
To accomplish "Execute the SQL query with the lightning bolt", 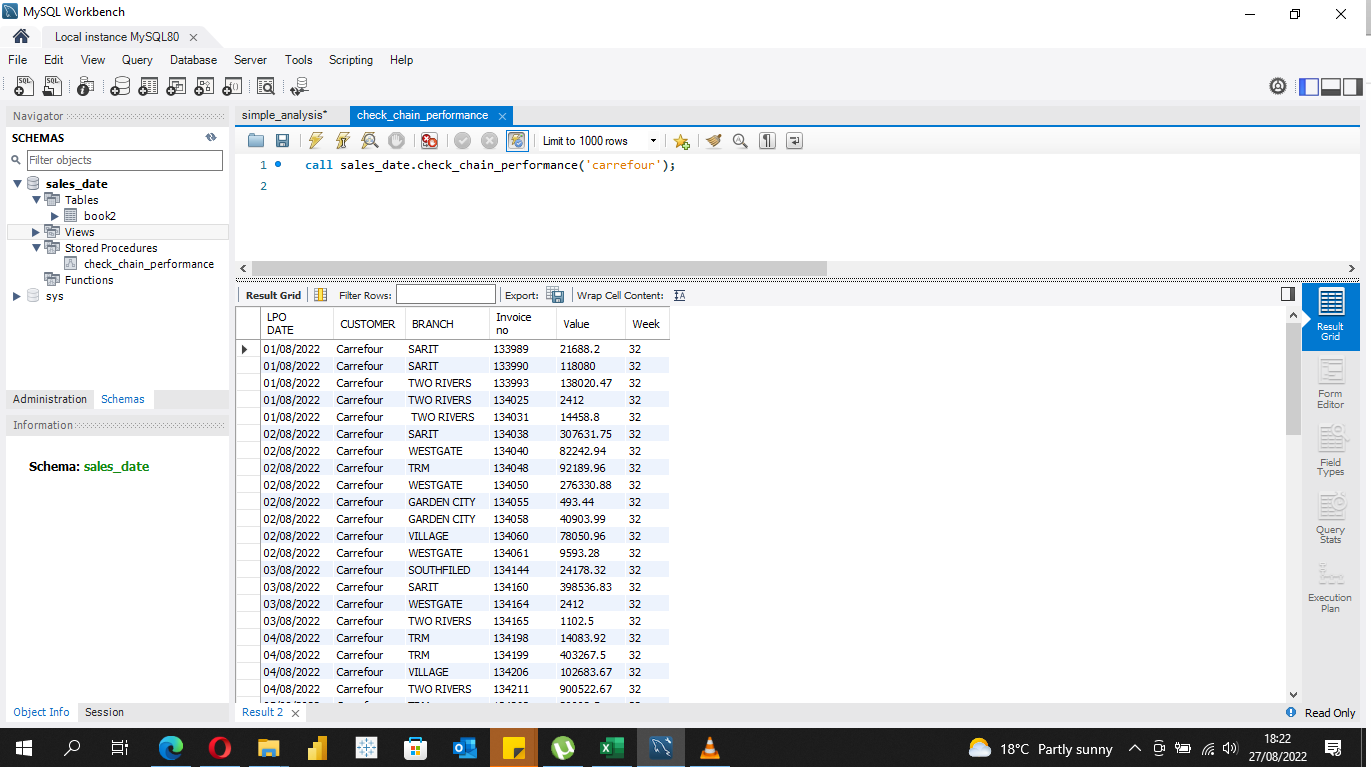I will pyautogui.click(x=315, y=140).
